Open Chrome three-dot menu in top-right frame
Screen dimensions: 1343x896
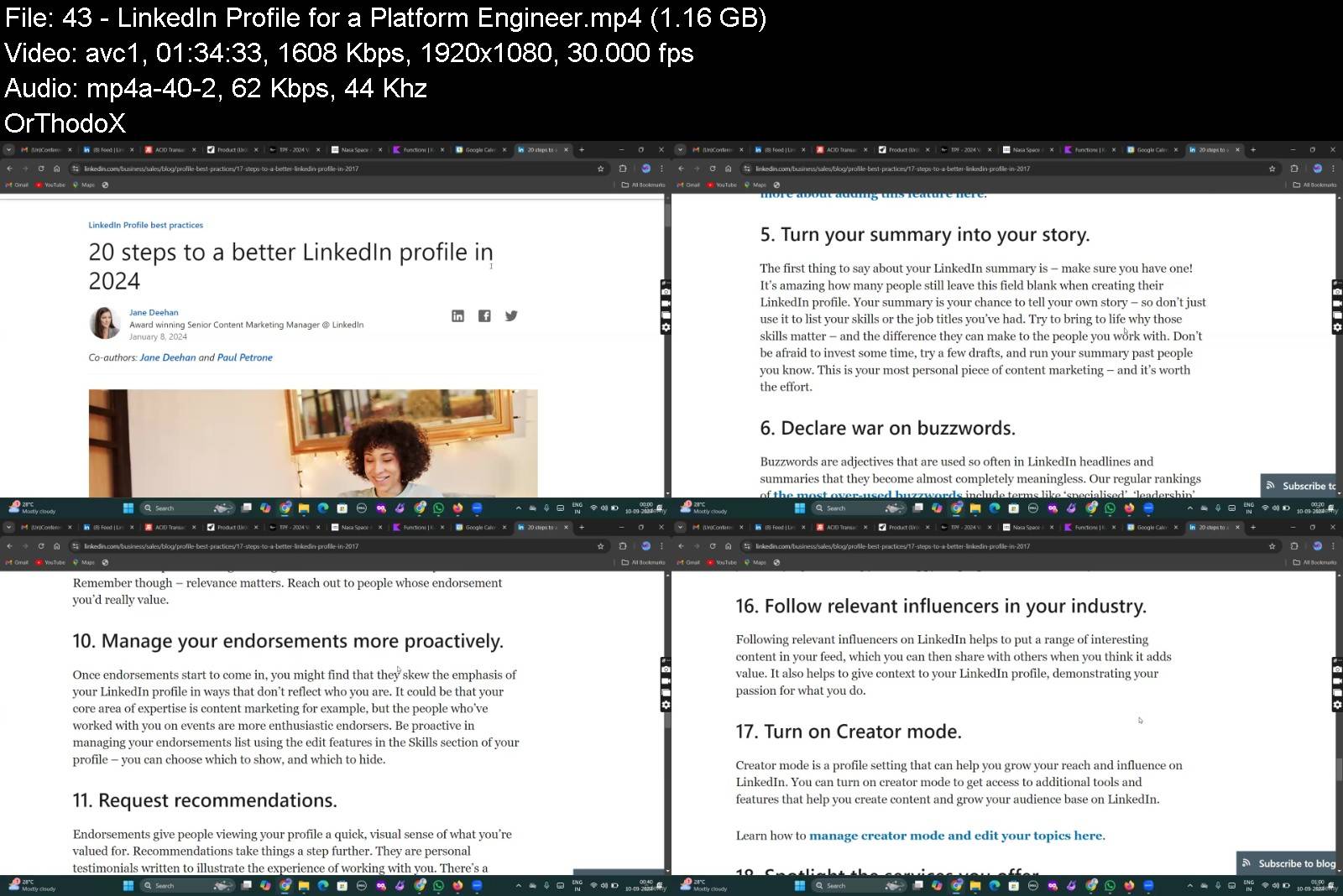[x=1333, y=169]
